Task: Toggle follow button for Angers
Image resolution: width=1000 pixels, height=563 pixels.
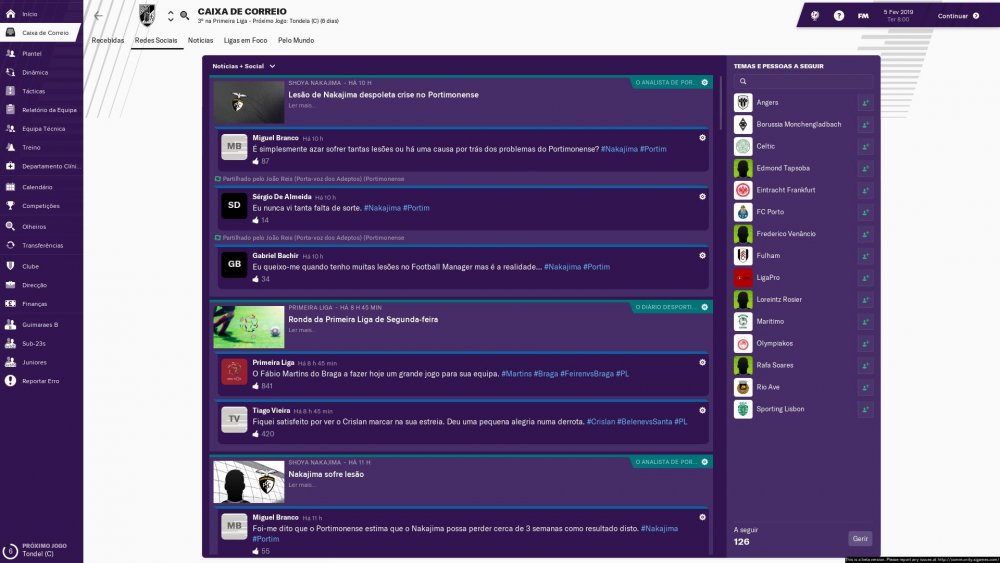Action: click(865, 103)
